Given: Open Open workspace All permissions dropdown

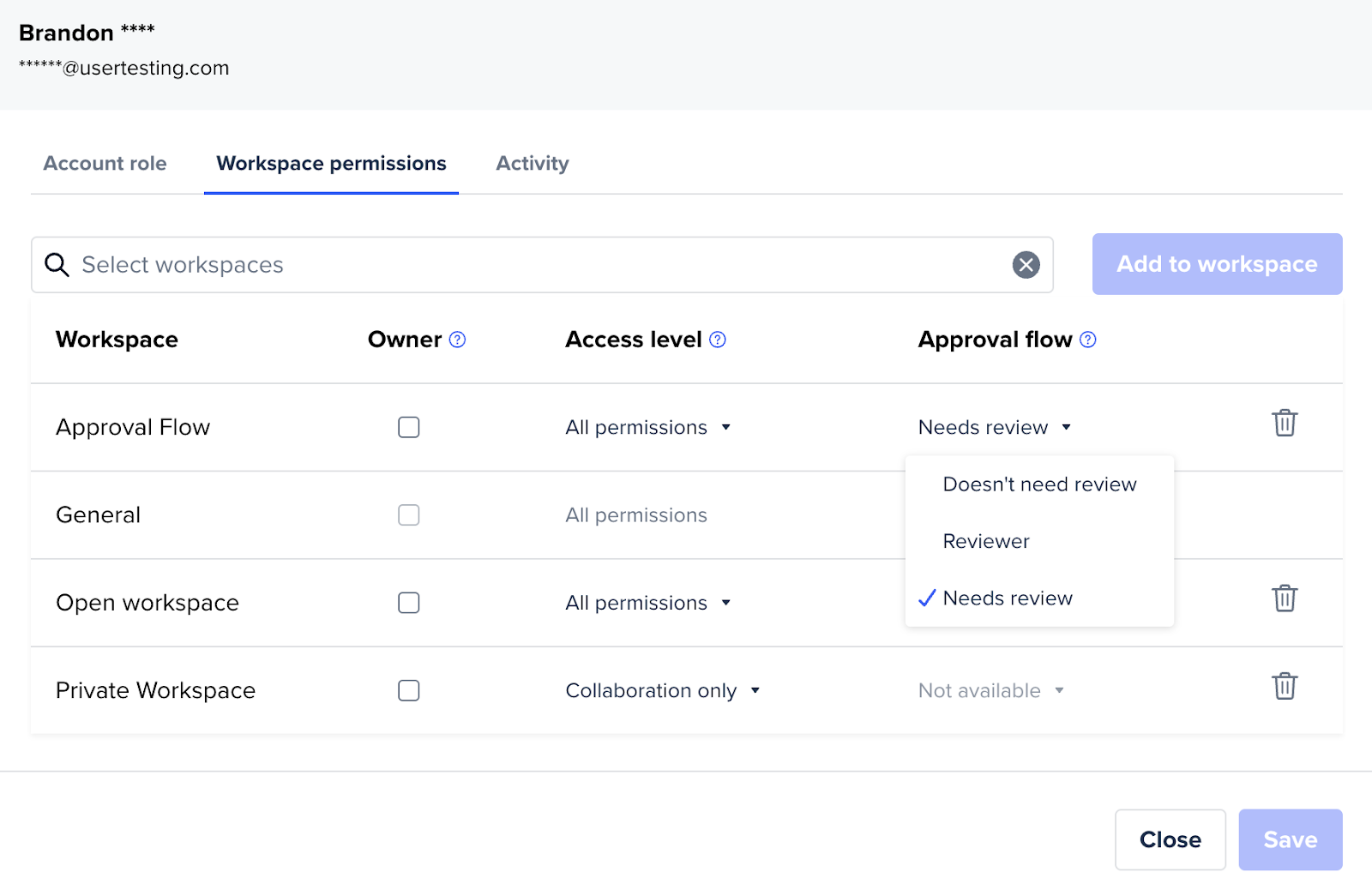Looking at the screenshot, I should (647, 603).
